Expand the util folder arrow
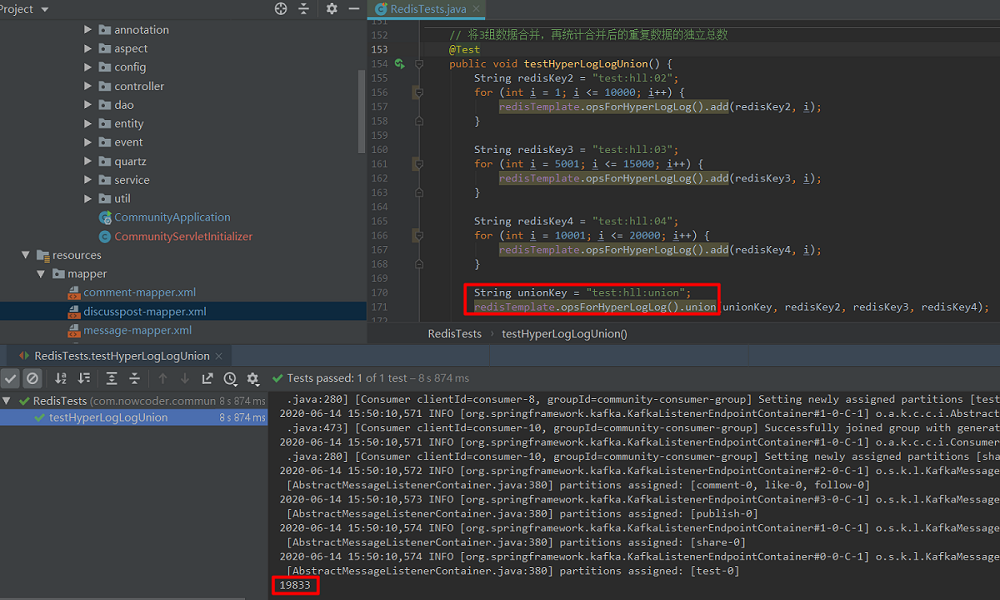 click(x=88, y=198)
